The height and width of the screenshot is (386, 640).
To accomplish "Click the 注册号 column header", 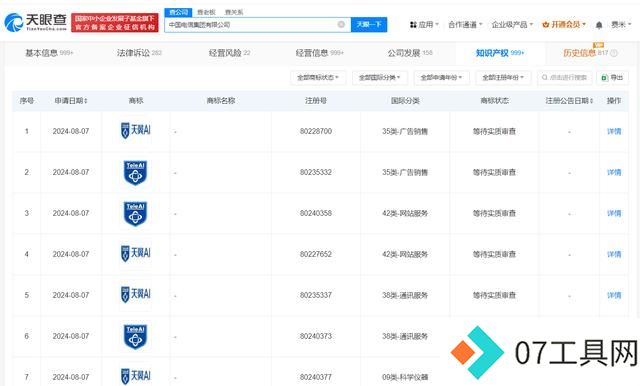I will (x=316, y=101).
